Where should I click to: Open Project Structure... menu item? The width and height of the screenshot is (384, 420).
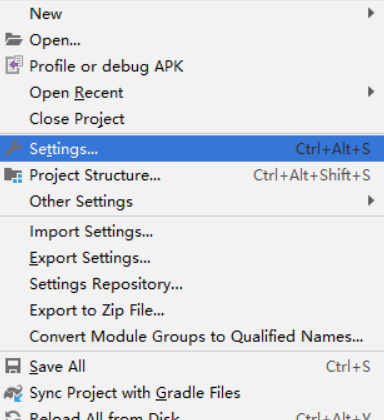(192, 175)
